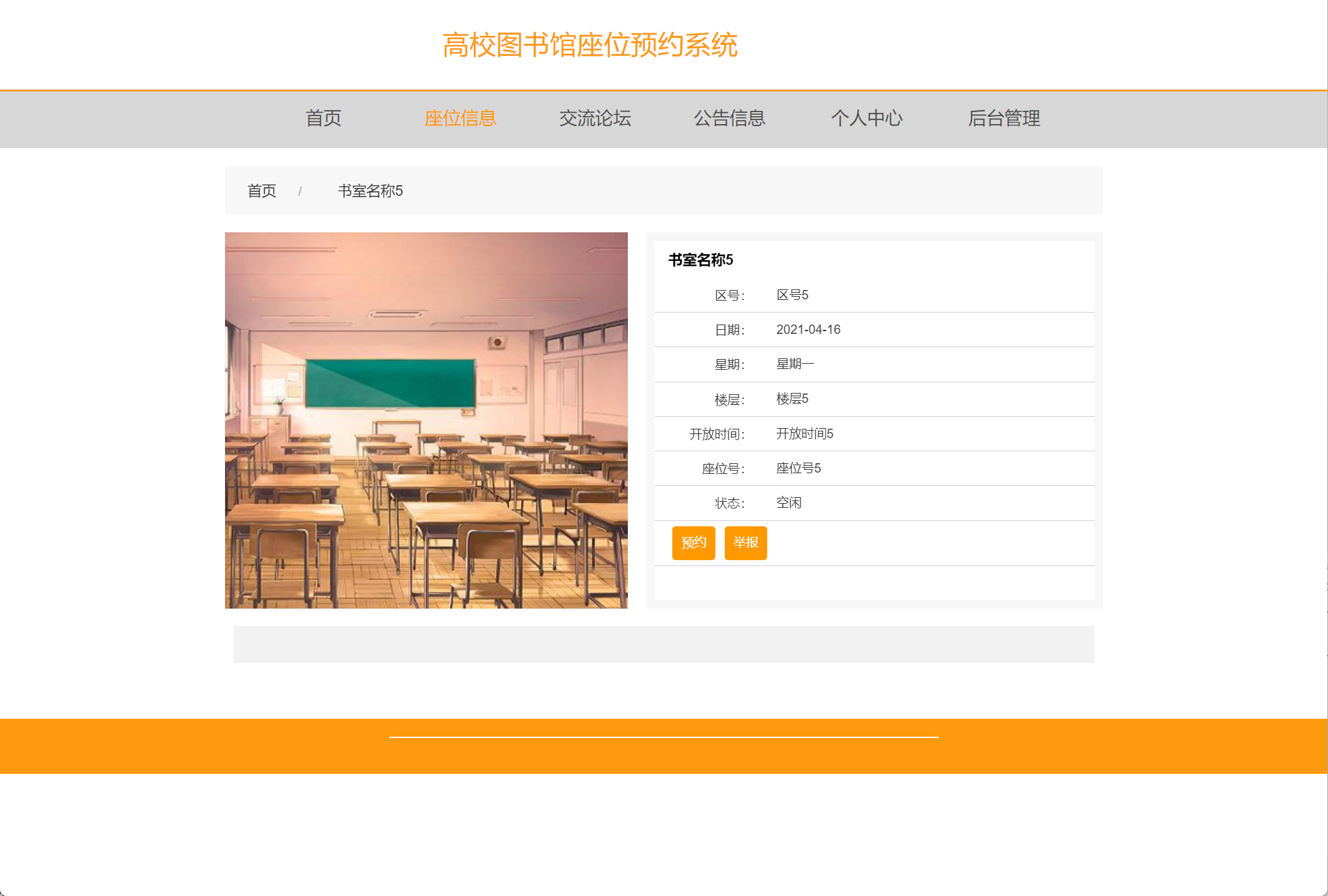Click the 状态 value 空闲
This screenshot has width=1328, height=896.
coord(788,503)
